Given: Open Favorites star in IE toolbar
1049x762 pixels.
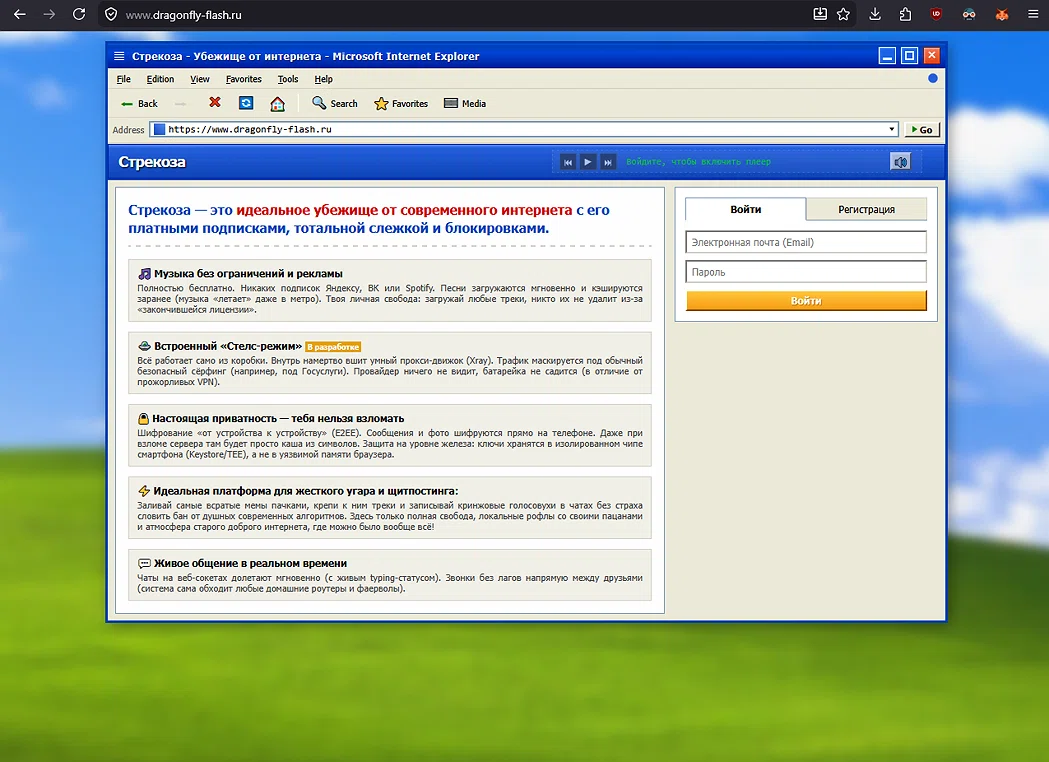Looking at the screenshot, I should click(x=401, y=104).
